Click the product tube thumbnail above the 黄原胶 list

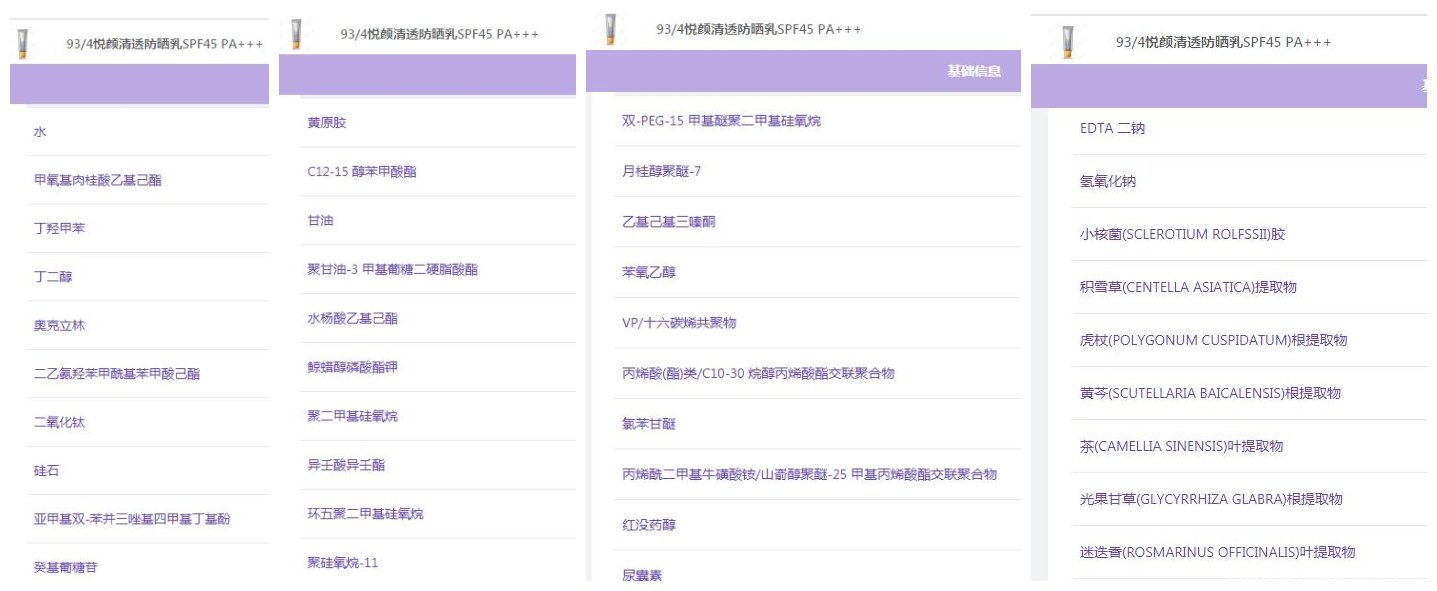(x=296, y=34)
